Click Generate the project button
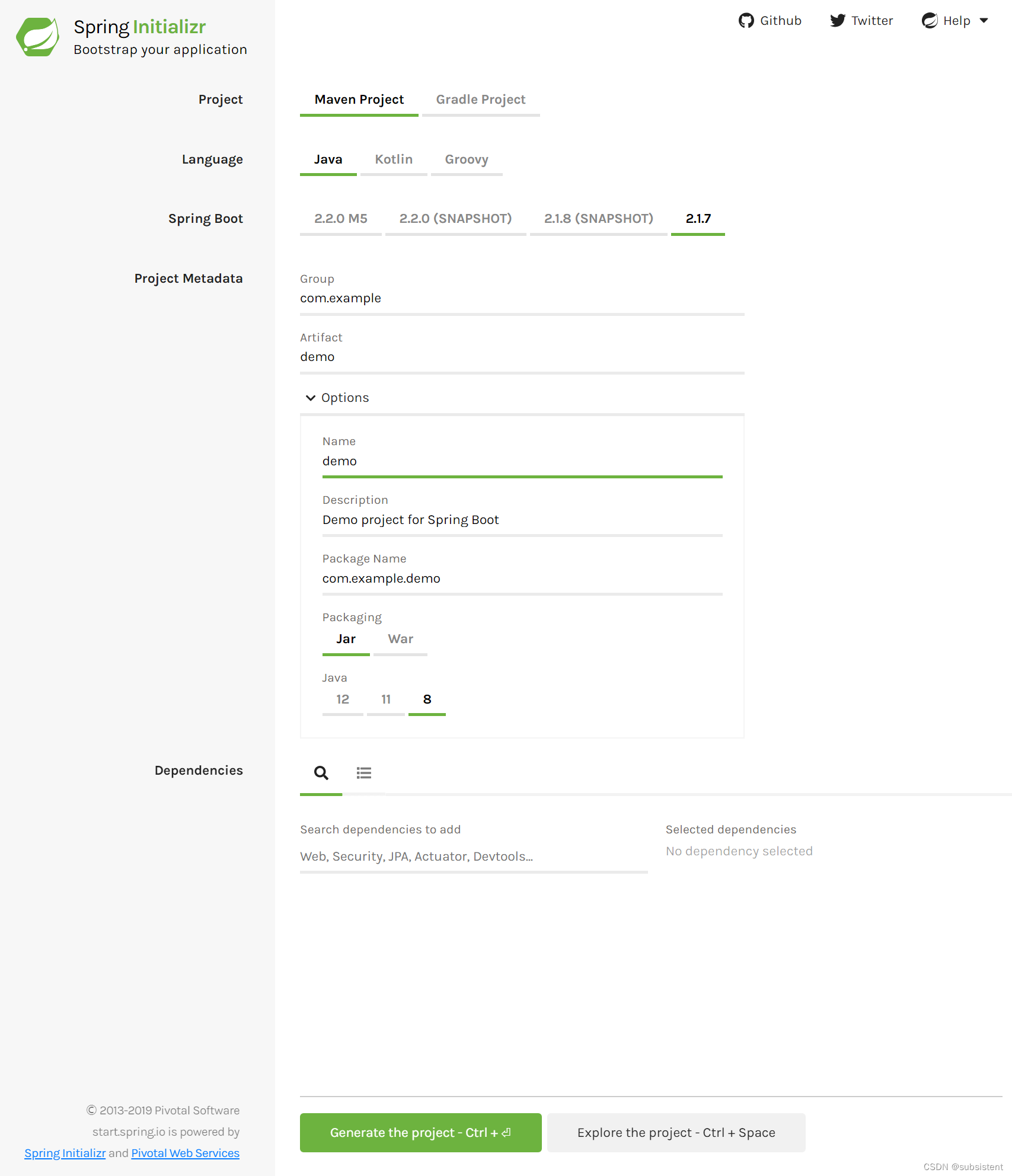Viewport: 1012px width, 1176px height. (420, 1132)
